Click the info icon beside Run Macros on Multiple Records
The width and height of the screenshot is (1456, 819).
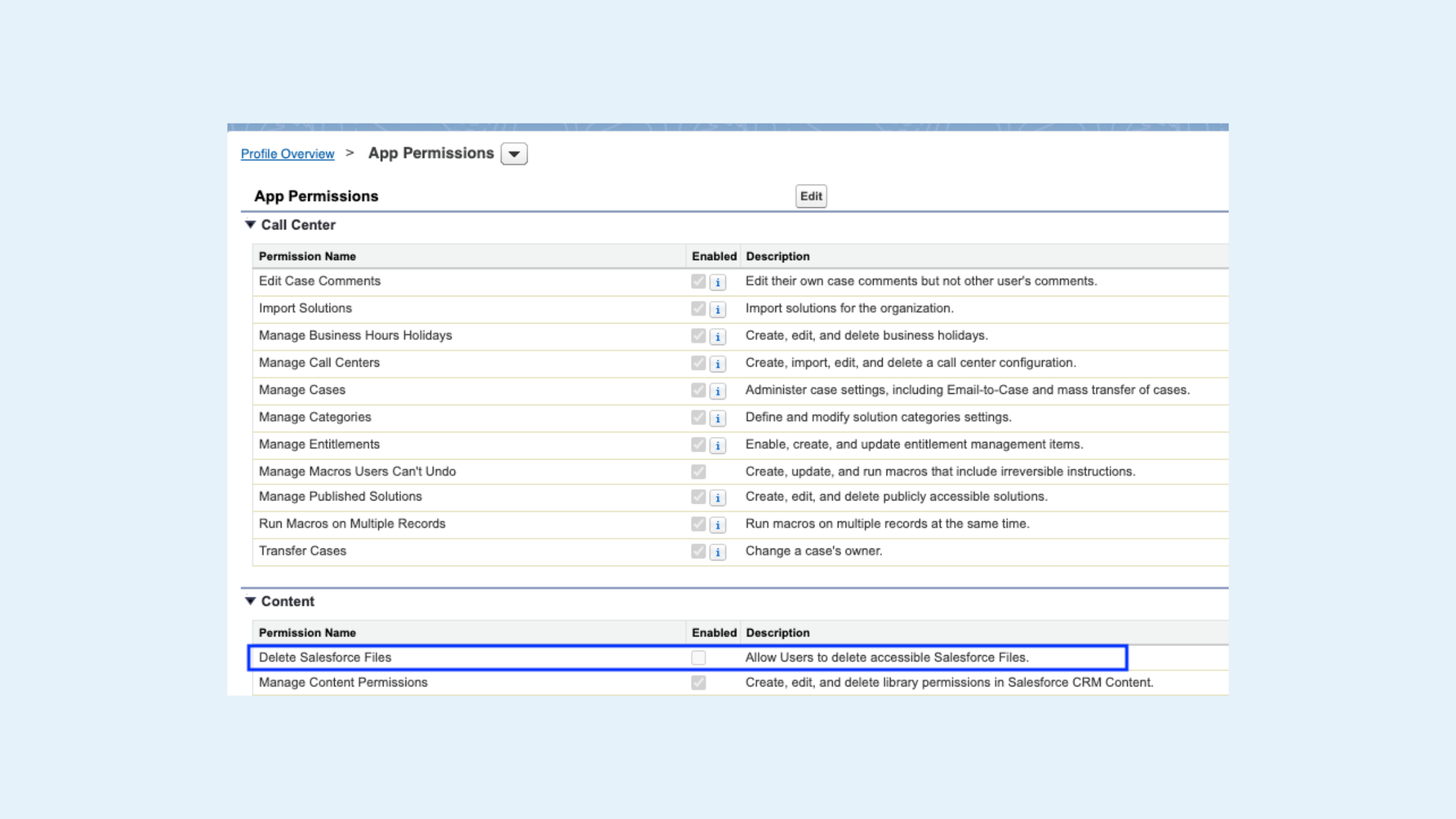pos(718,525)
